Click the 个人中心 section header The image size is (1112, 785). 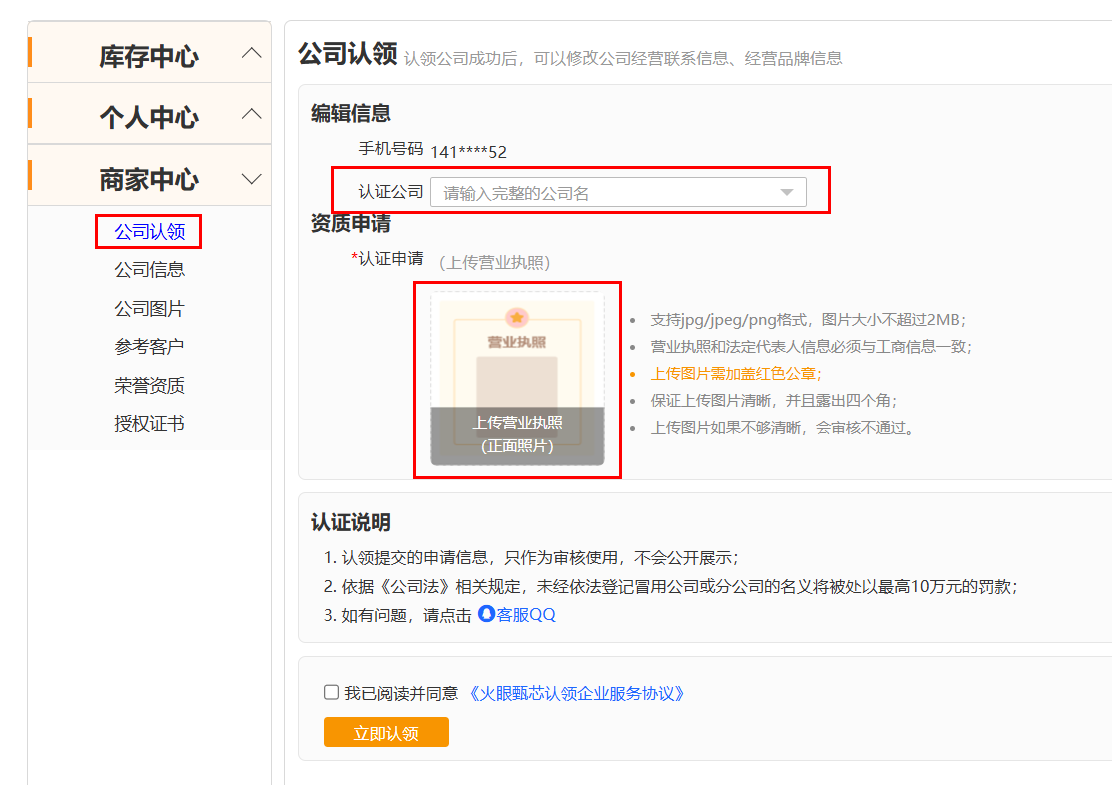[x=150, y=114]
